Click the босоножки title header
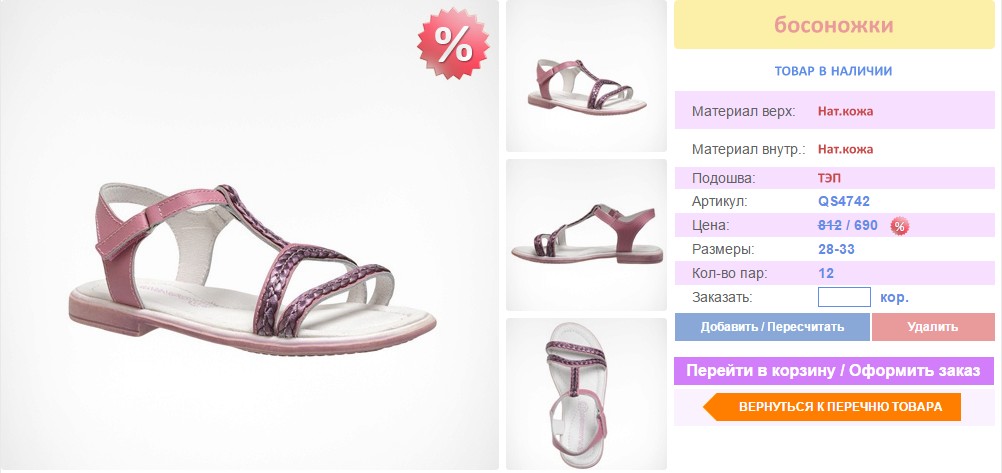Screen dimensions: 1002x473 click(x=834, y=25)
